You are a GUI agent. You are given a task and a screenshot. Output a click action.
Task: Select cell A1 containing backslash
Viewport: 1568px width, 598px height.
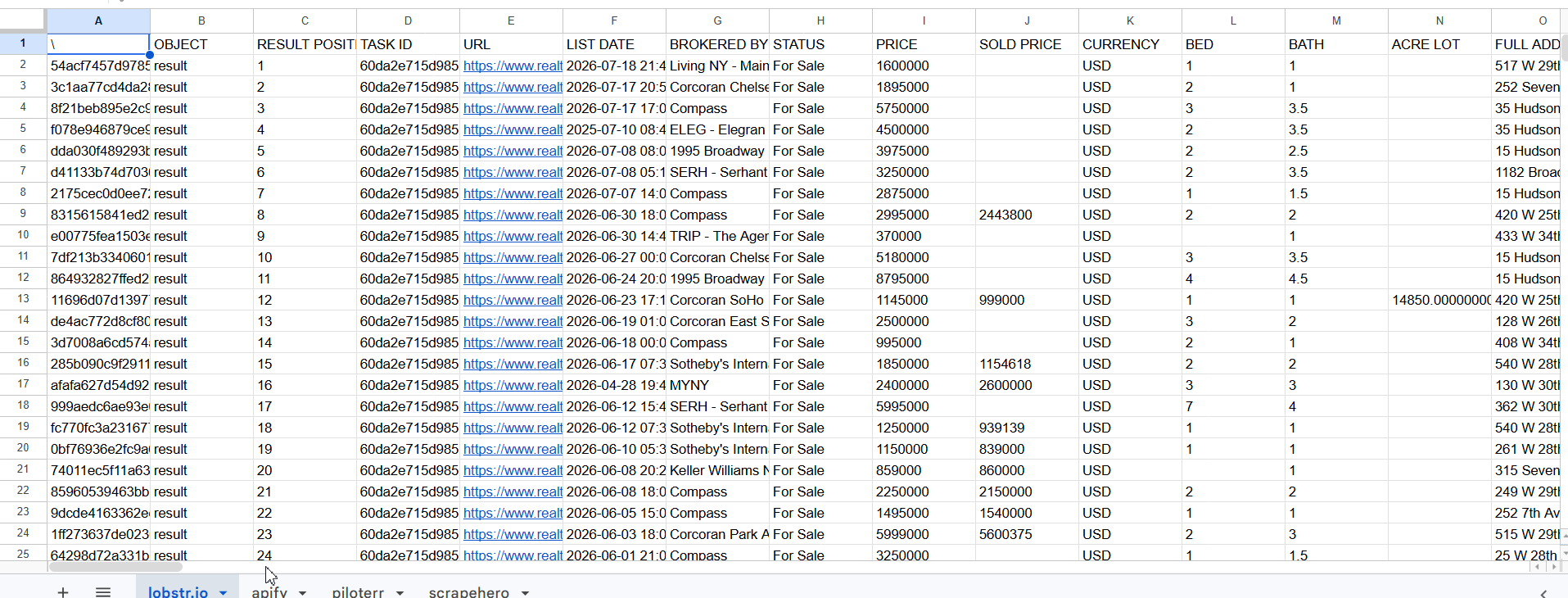(x=98, y=44)
